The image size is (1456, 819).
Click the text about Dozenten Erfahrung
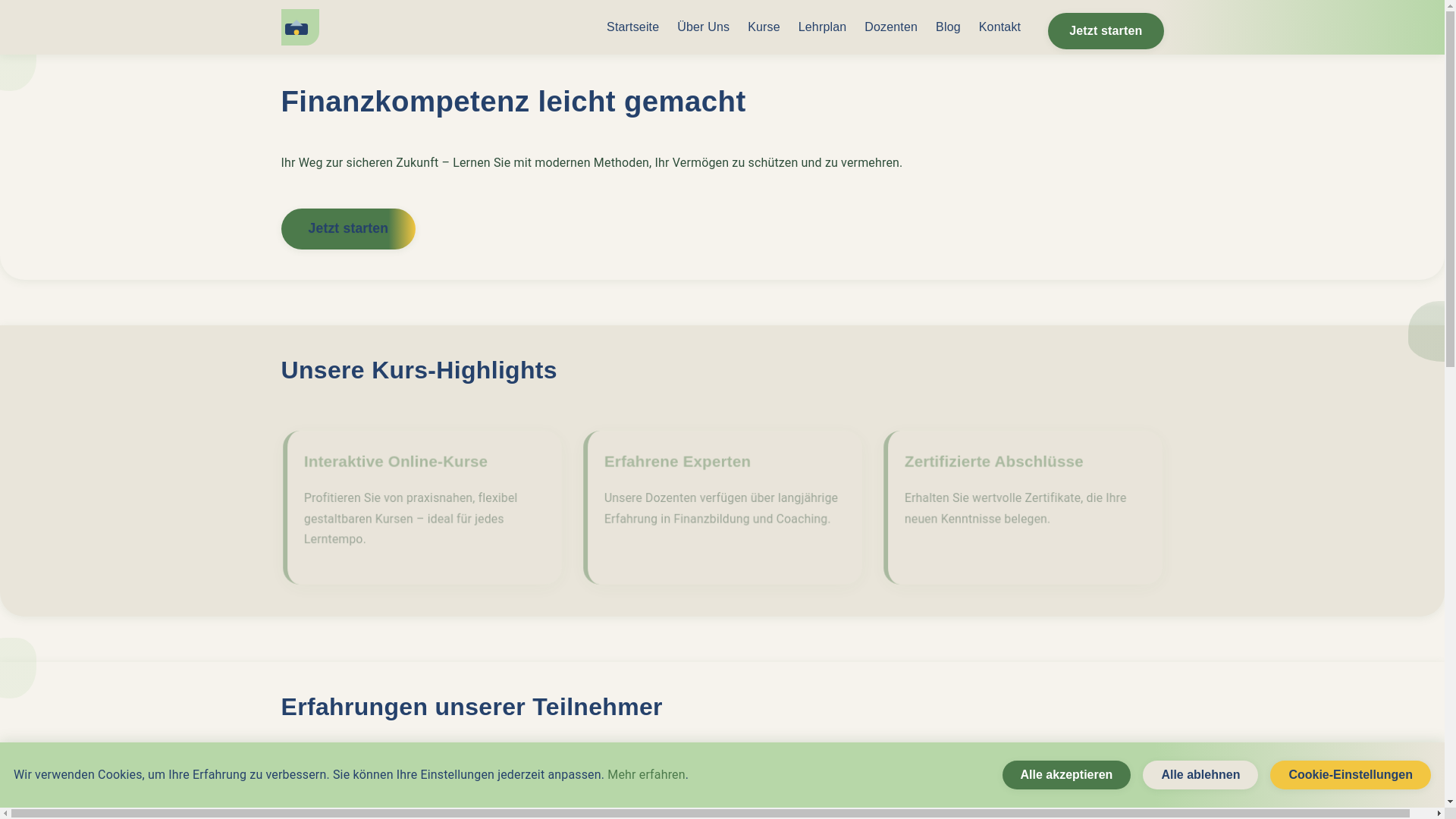coord(720,508)
